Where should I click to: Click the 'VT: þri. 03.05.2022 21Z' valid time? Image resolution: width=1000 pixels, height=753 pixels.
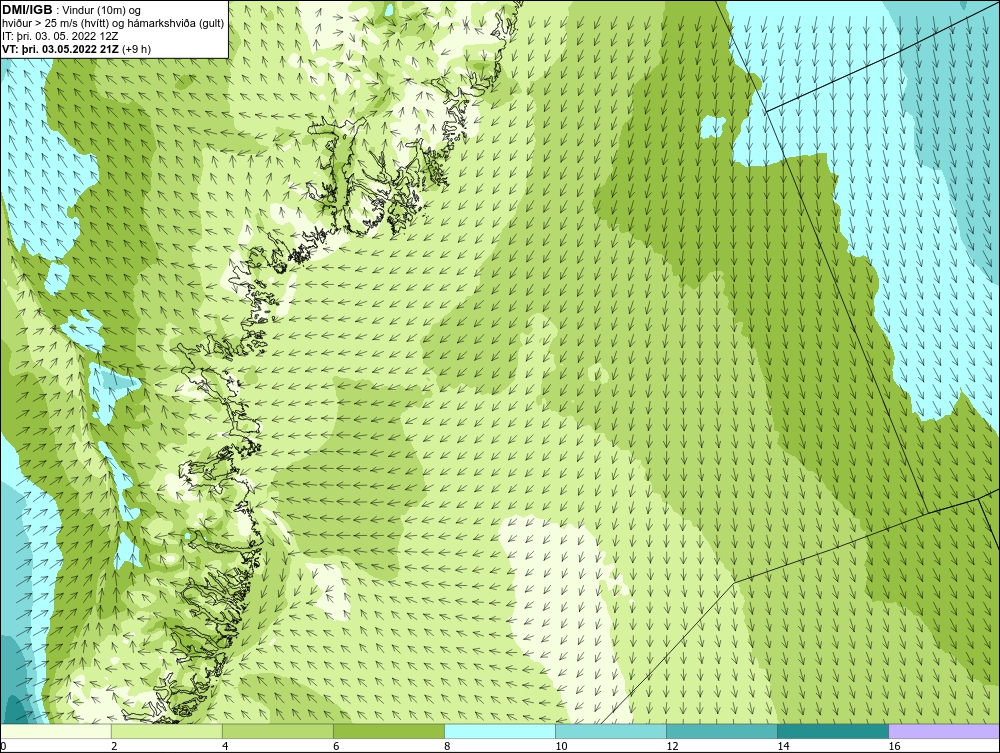(x=60, y=49)
